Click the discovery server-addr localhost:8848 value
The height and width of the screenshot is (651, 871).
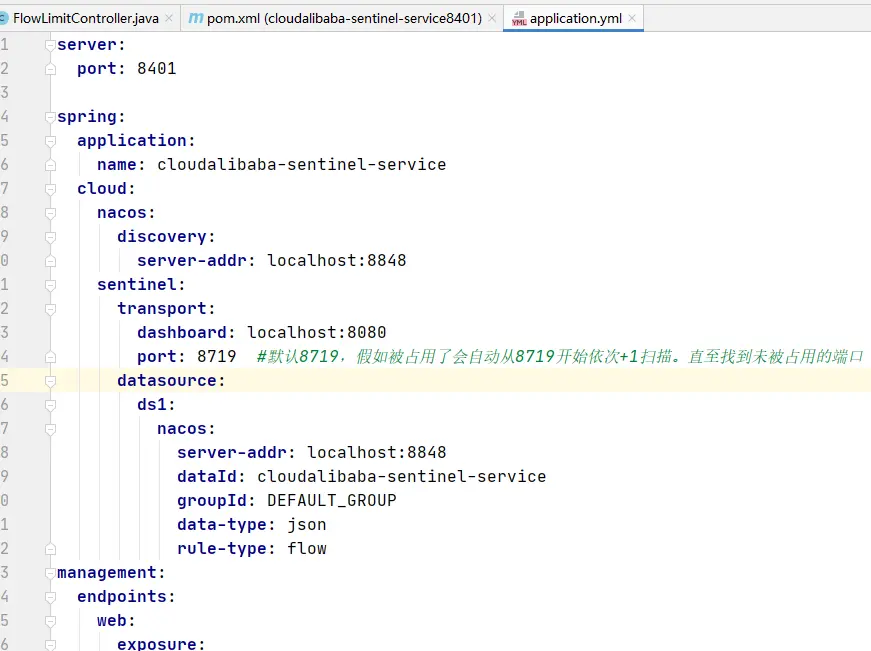coord(337,261)
